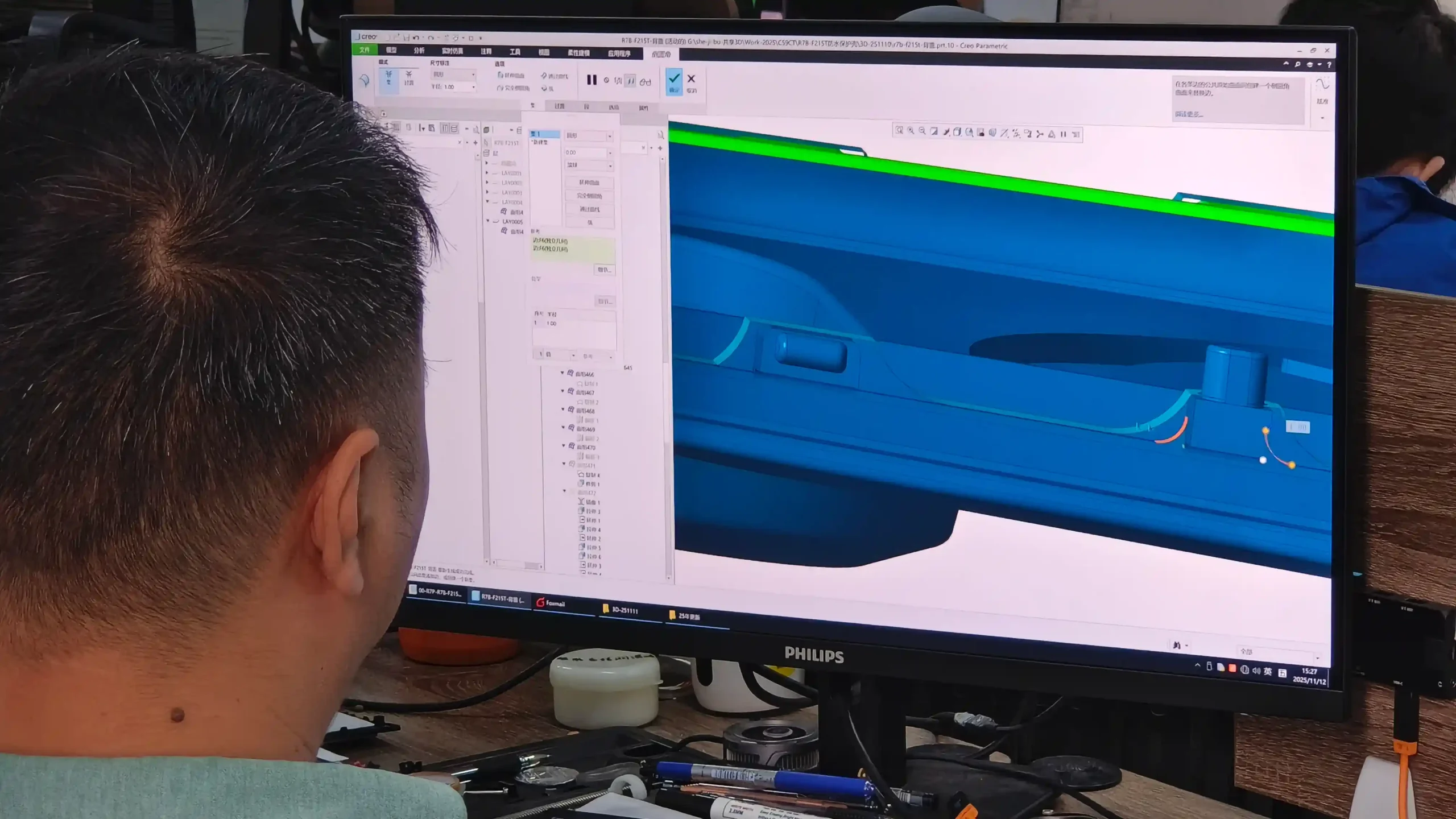The height and width of the screenshot is (819, 1456).
Task: Open the 分析 (Analysis) ribbon tab
Action: tap(419, 51)
